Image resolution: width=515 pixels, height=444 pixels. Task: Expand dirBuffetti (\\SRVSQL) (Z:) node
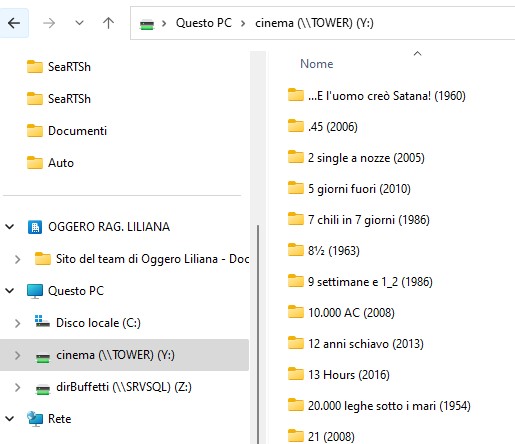(x=18, y=387)
